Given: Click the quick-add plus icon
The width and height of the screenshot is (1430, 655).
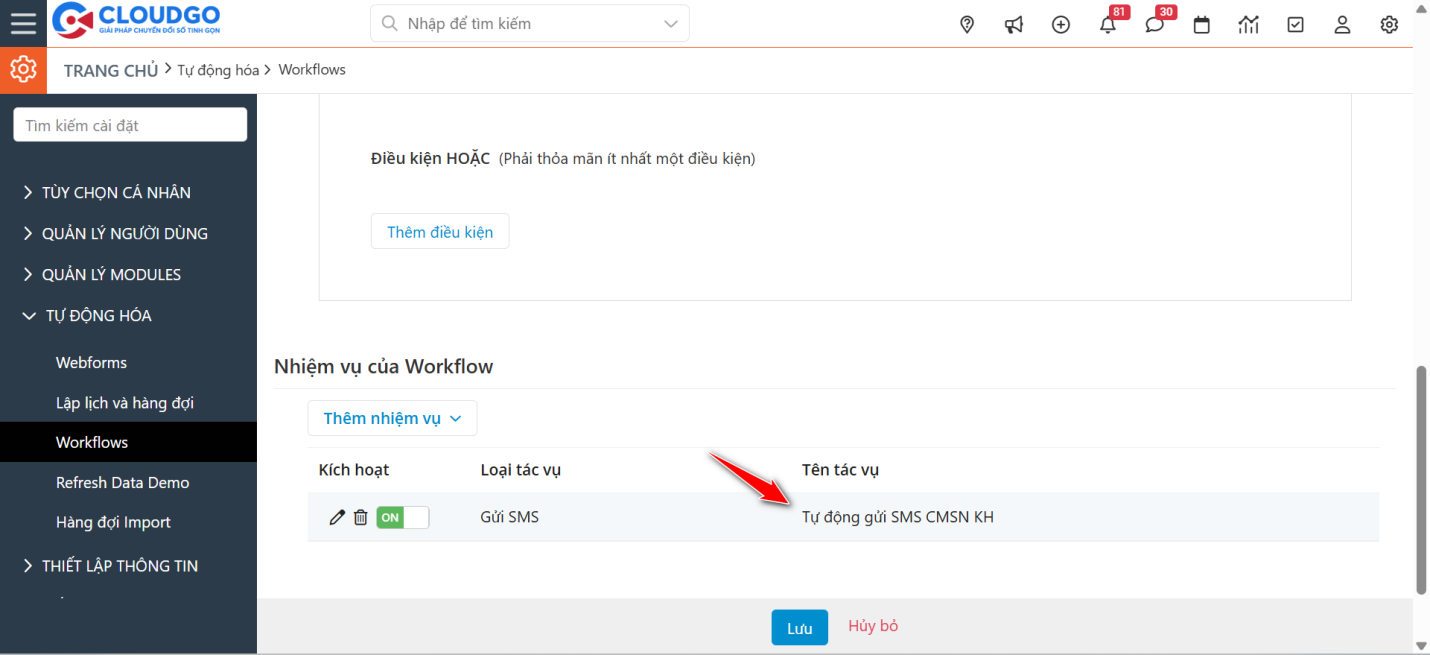Looking at the screenshot, I should [1060, 24].
